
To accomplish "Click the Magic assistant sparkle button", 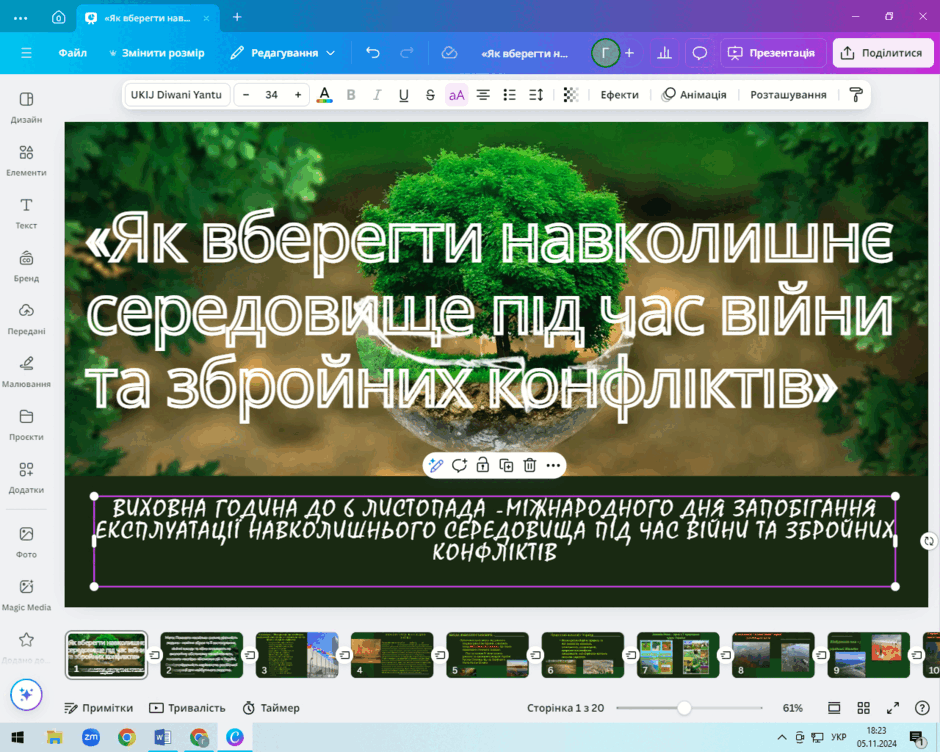I will (x=26, y=694).
